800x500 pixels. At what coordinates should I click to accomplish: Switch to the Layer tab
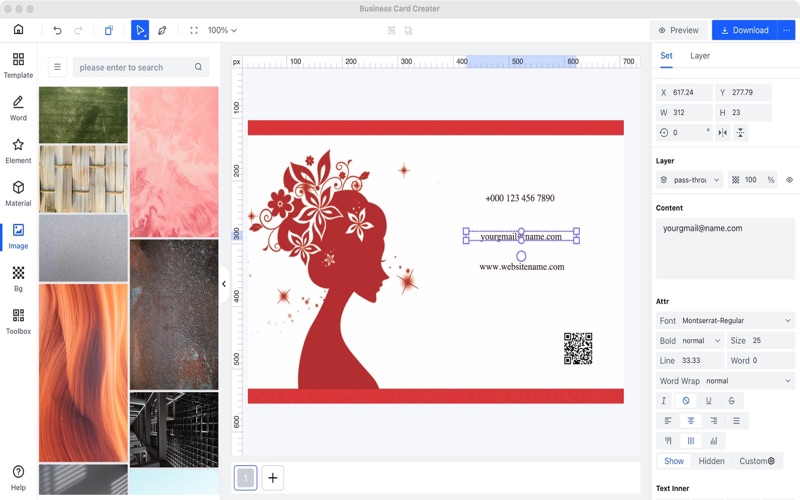(x=700, y=56)
